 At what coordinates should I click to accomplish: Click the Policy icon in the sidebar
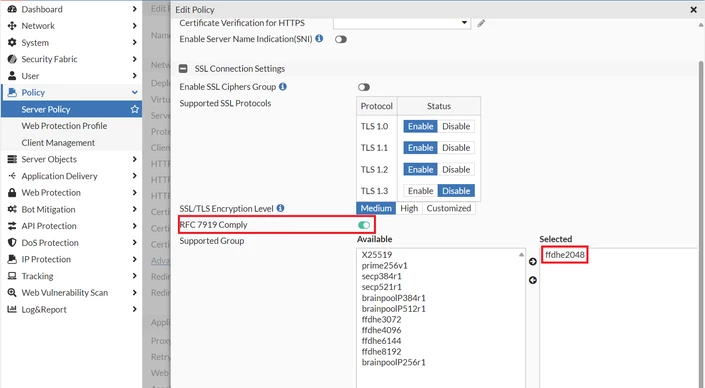pos(12,92)
